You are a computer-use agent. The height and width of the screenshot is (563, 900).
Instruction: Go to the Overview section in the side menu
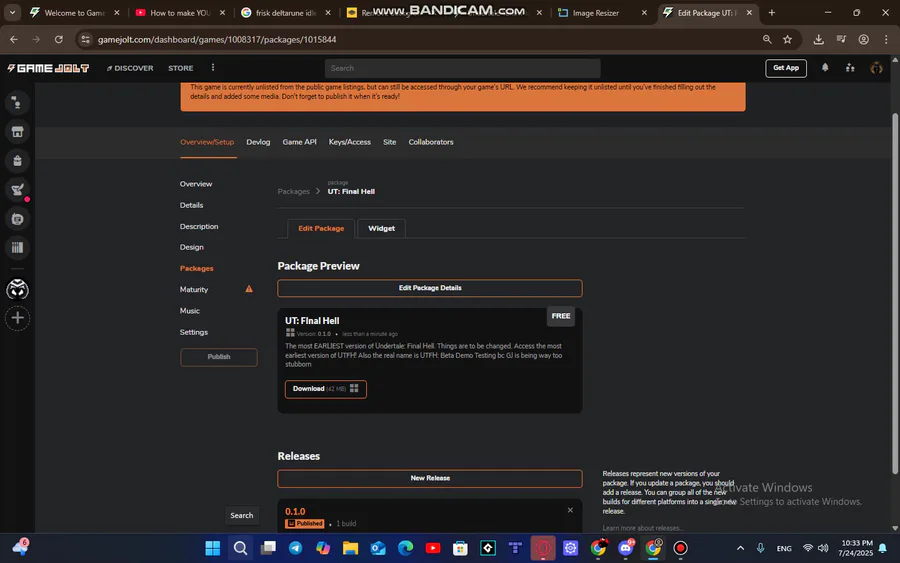click(x=196, y=184)
